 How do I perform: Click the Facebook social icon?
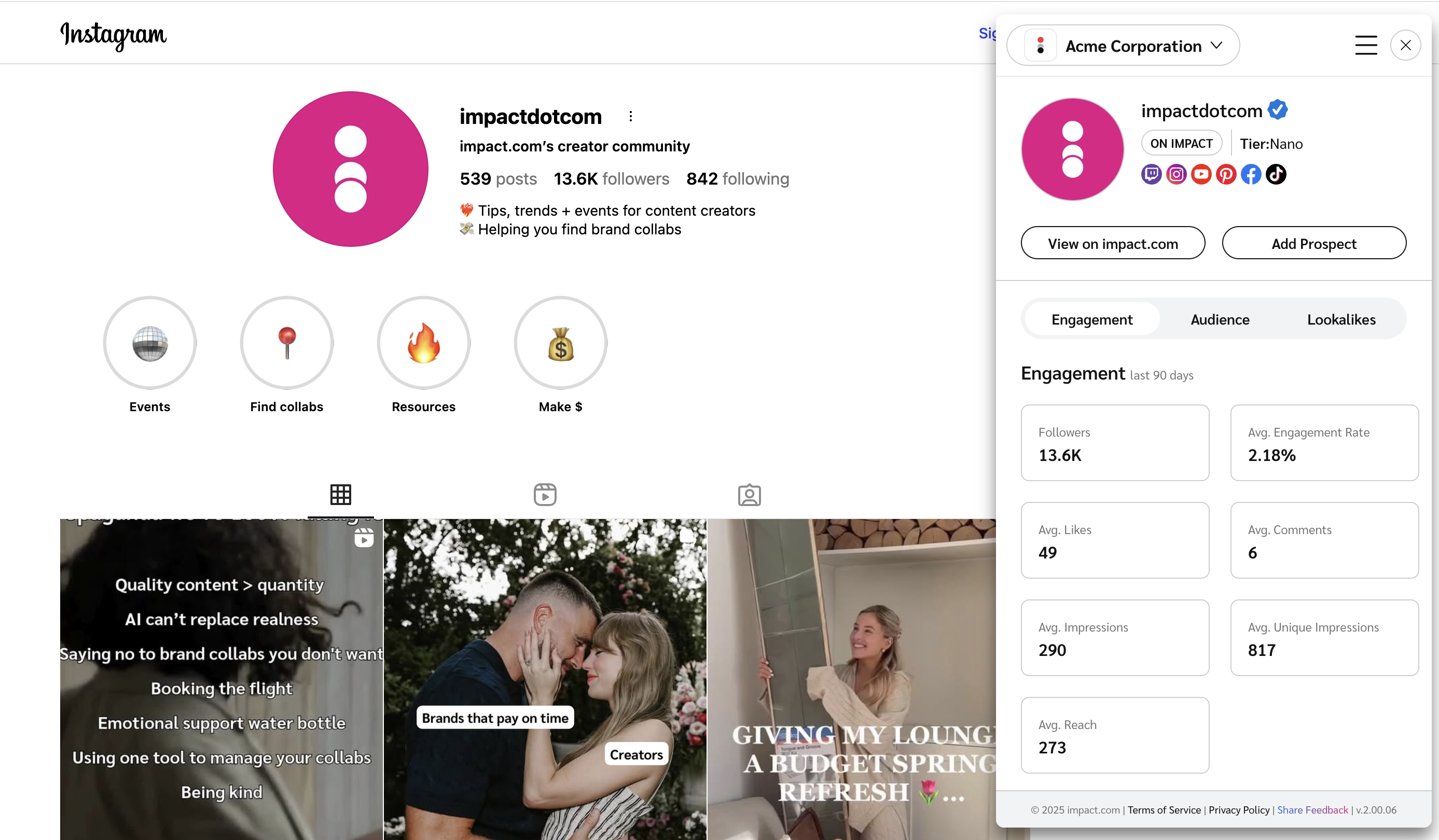(1251, 174)
